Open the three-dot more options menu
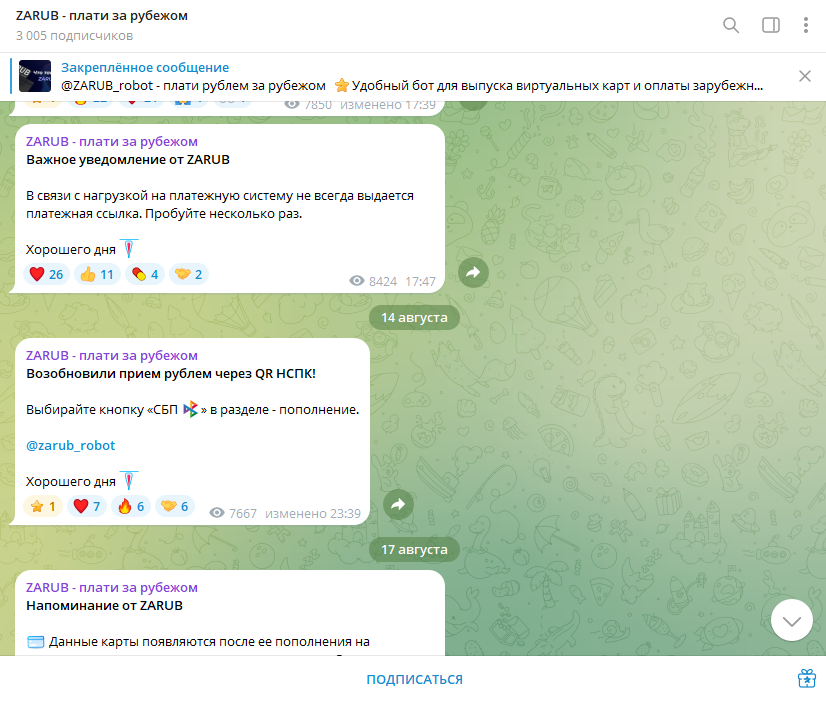The image size is (826, 702). [x=805, y=25]
